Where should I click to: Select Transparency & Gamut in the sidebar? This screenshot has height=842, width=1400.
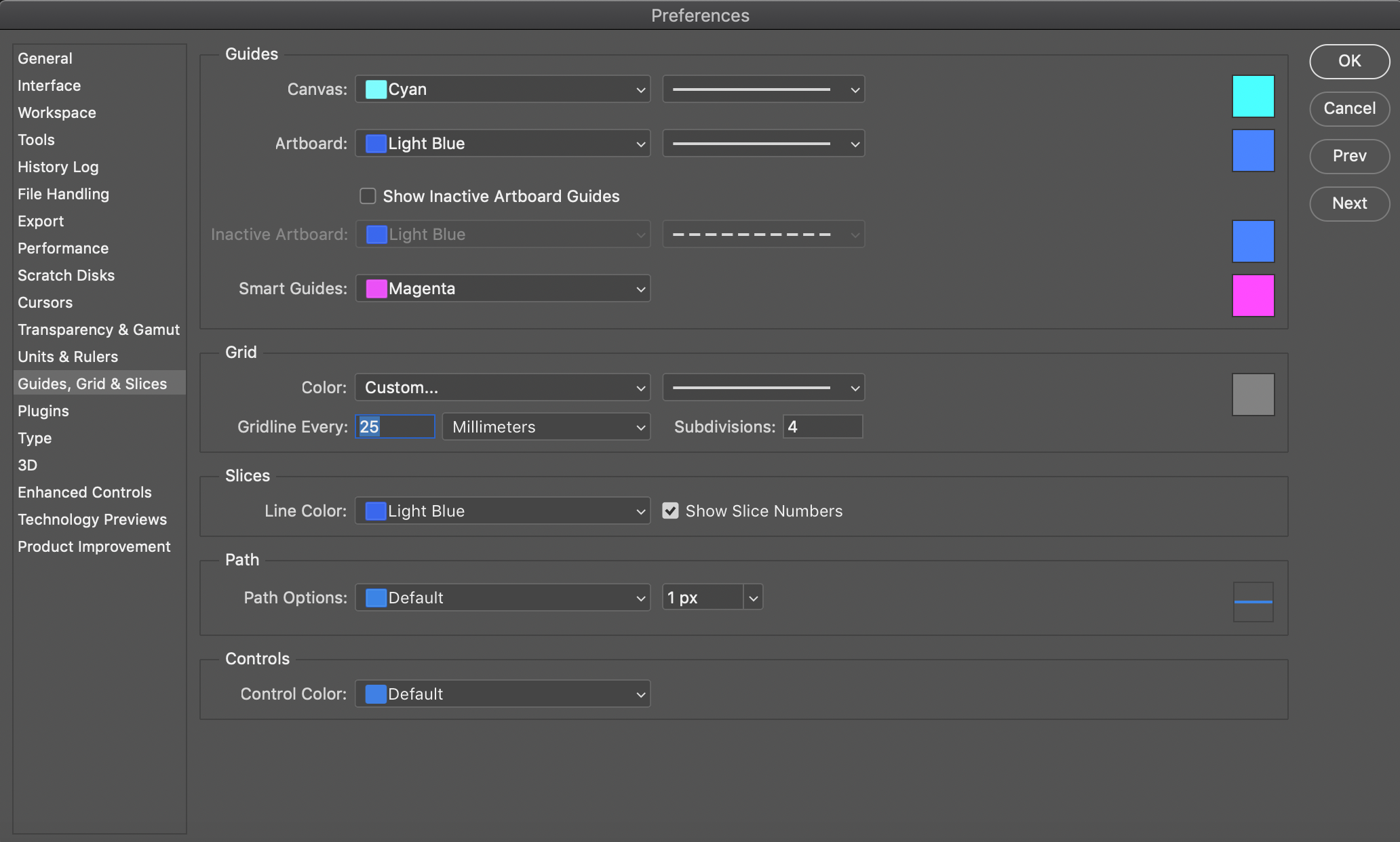[x=98, y=329]
